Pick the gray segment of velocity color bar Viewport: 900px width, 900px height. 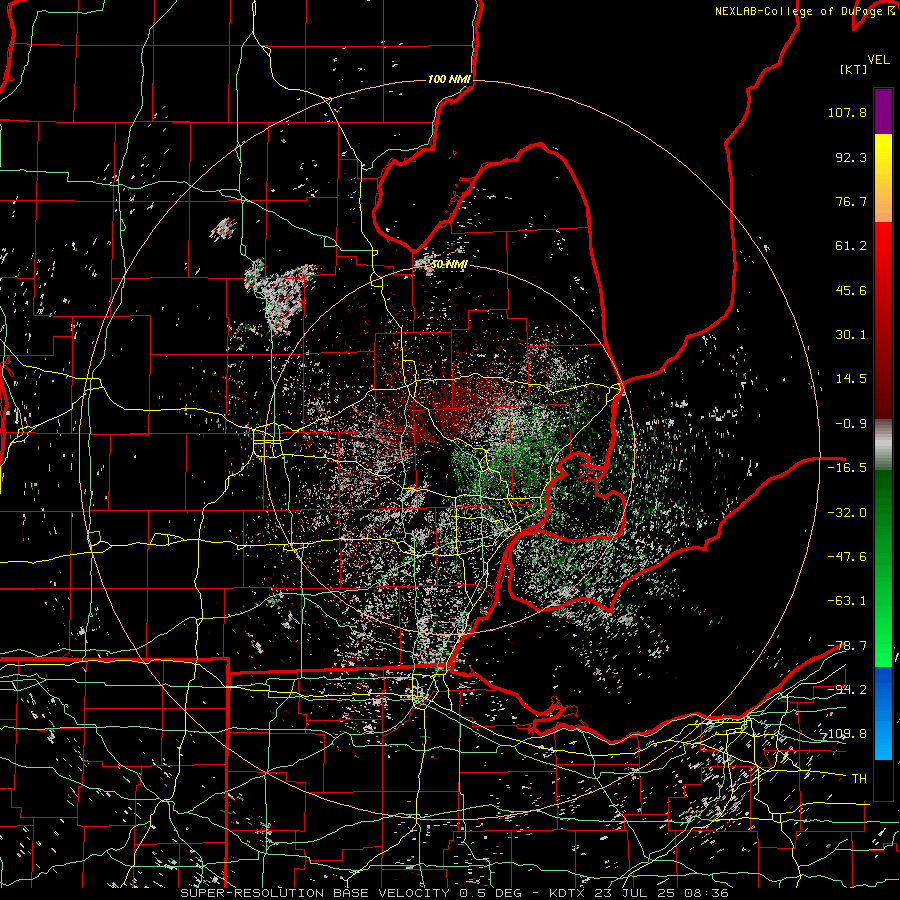[x=883, y=445]
